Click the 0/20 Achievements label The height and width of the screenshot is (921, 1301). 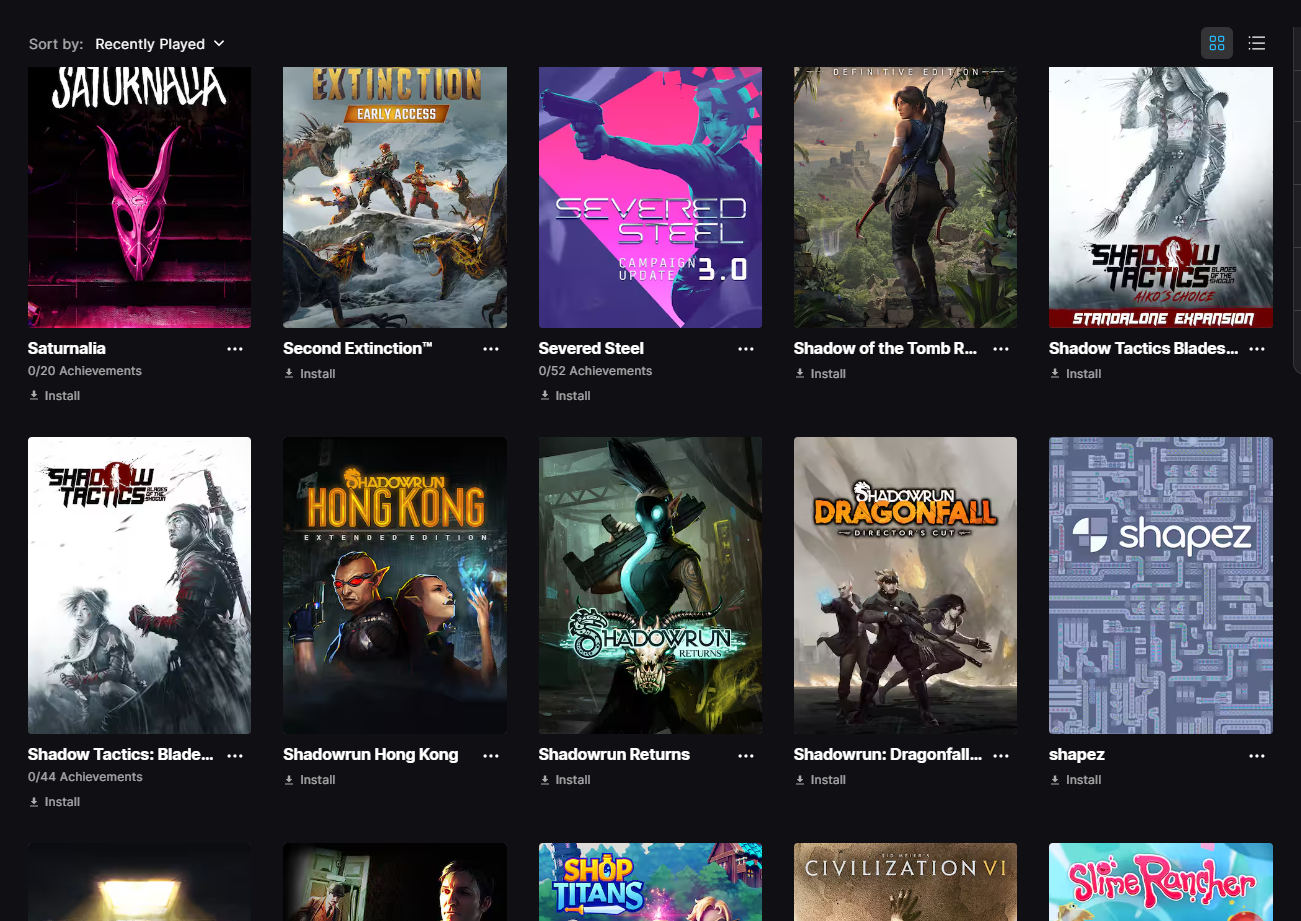pos(85,371)
